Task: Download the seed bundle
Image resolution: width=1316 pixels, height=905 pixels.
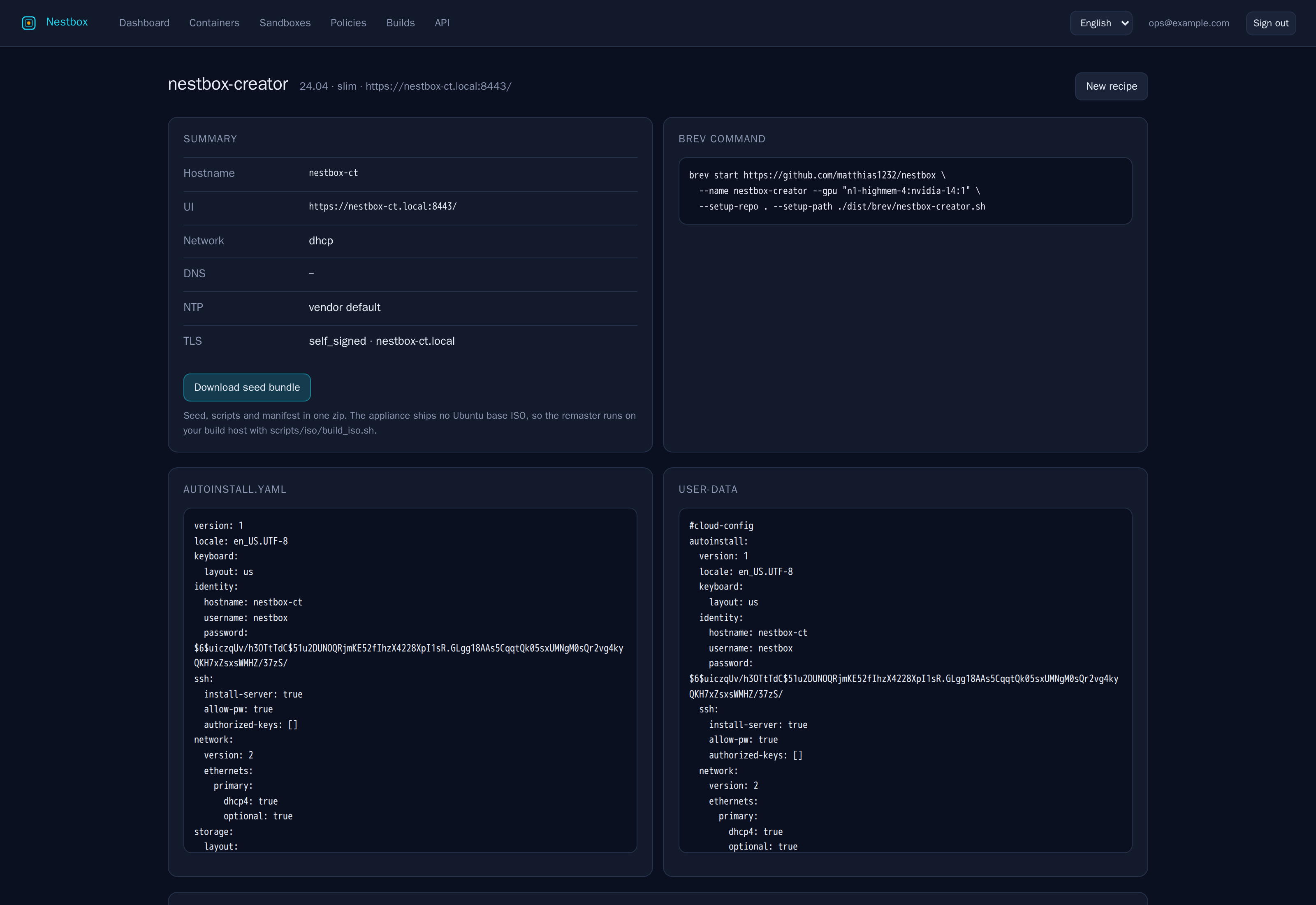Action: tap(246, 387)
